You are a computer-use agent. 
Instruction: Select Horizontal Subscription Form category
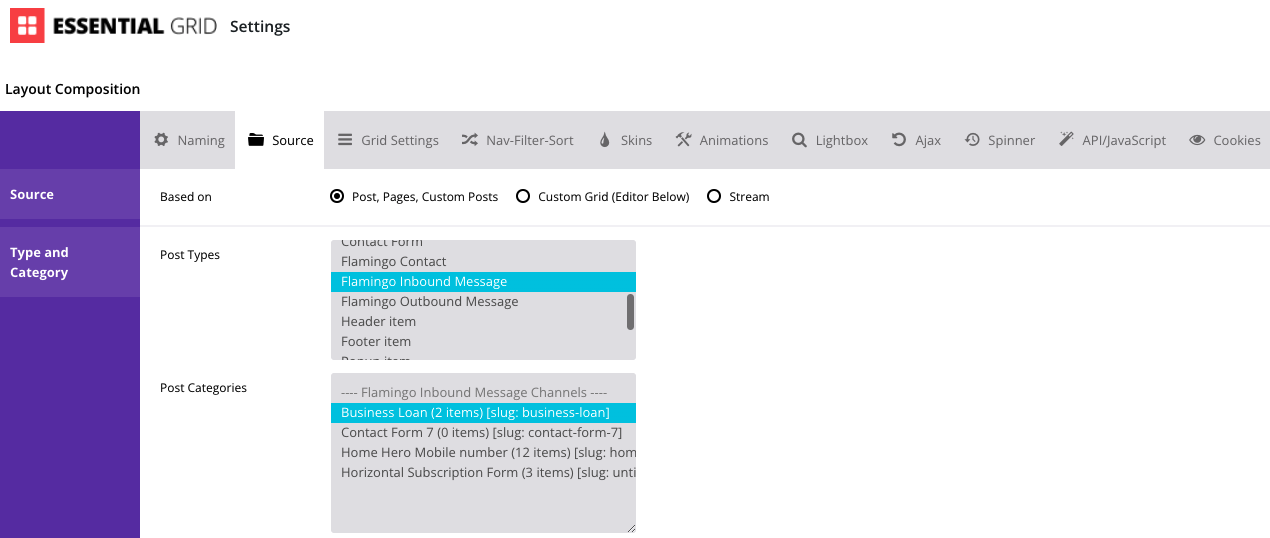coord(483,473)
